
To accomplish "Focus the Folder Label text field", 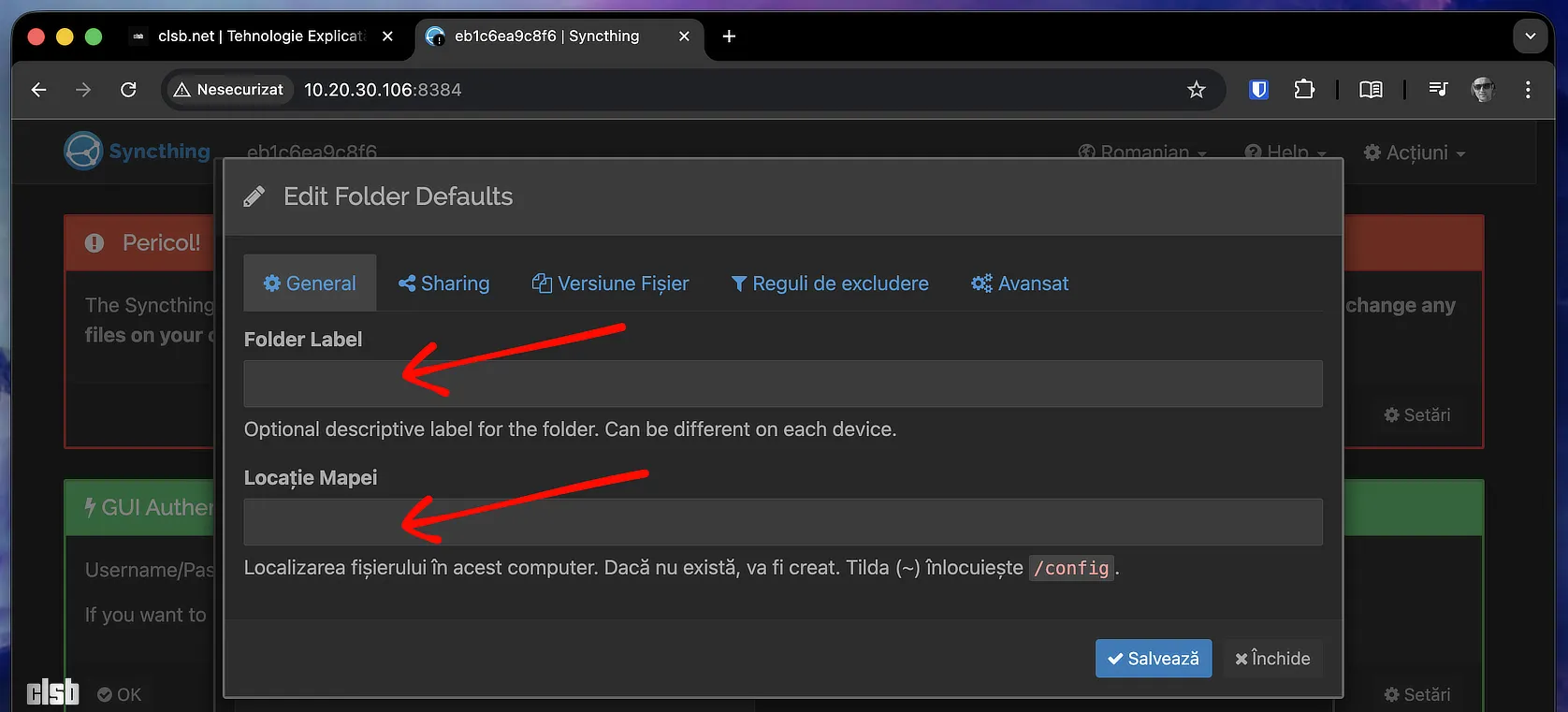I will click(x=782, y=385).
